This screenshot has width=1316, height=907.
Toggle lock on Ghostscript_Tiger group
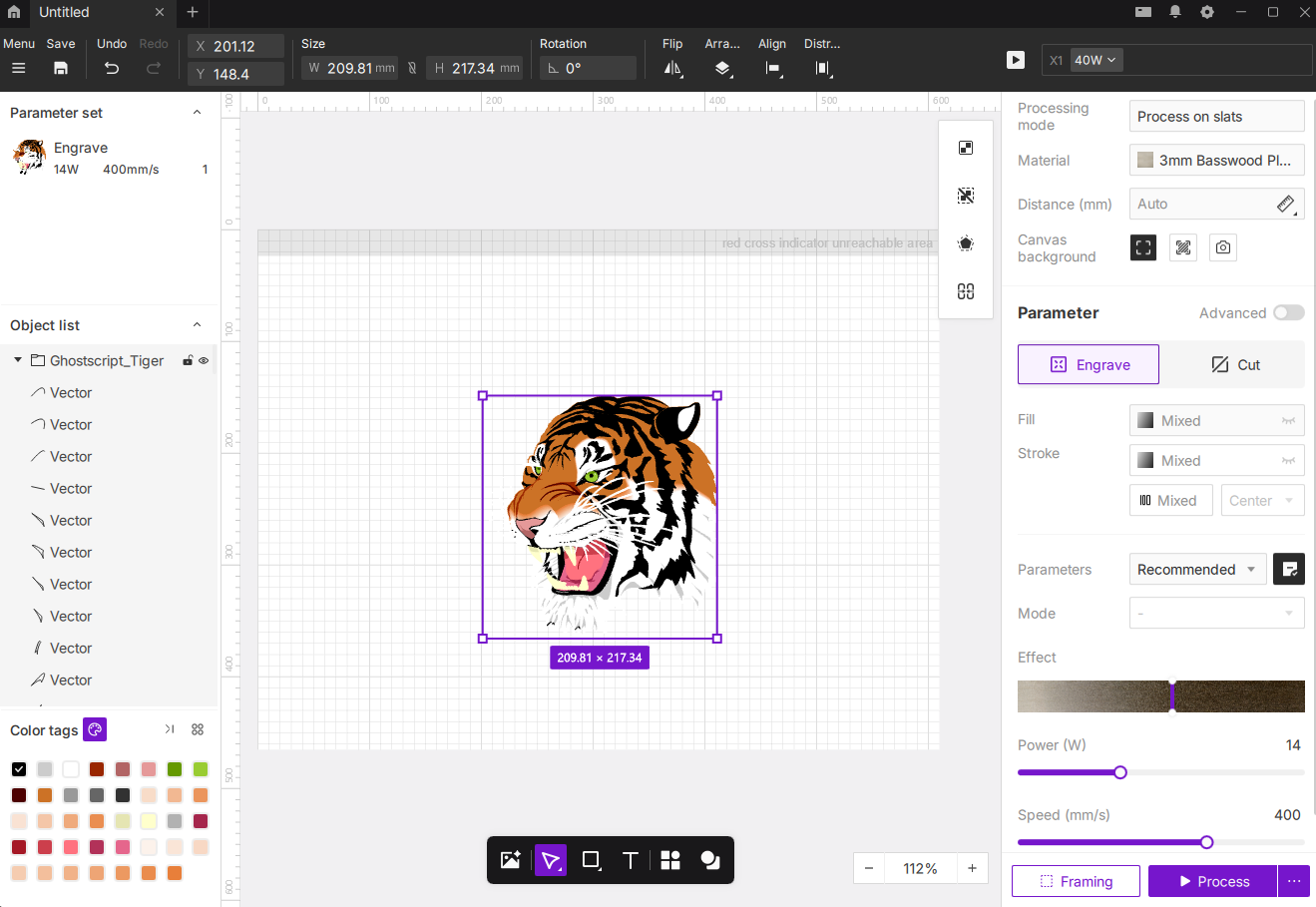pos(188,361)
